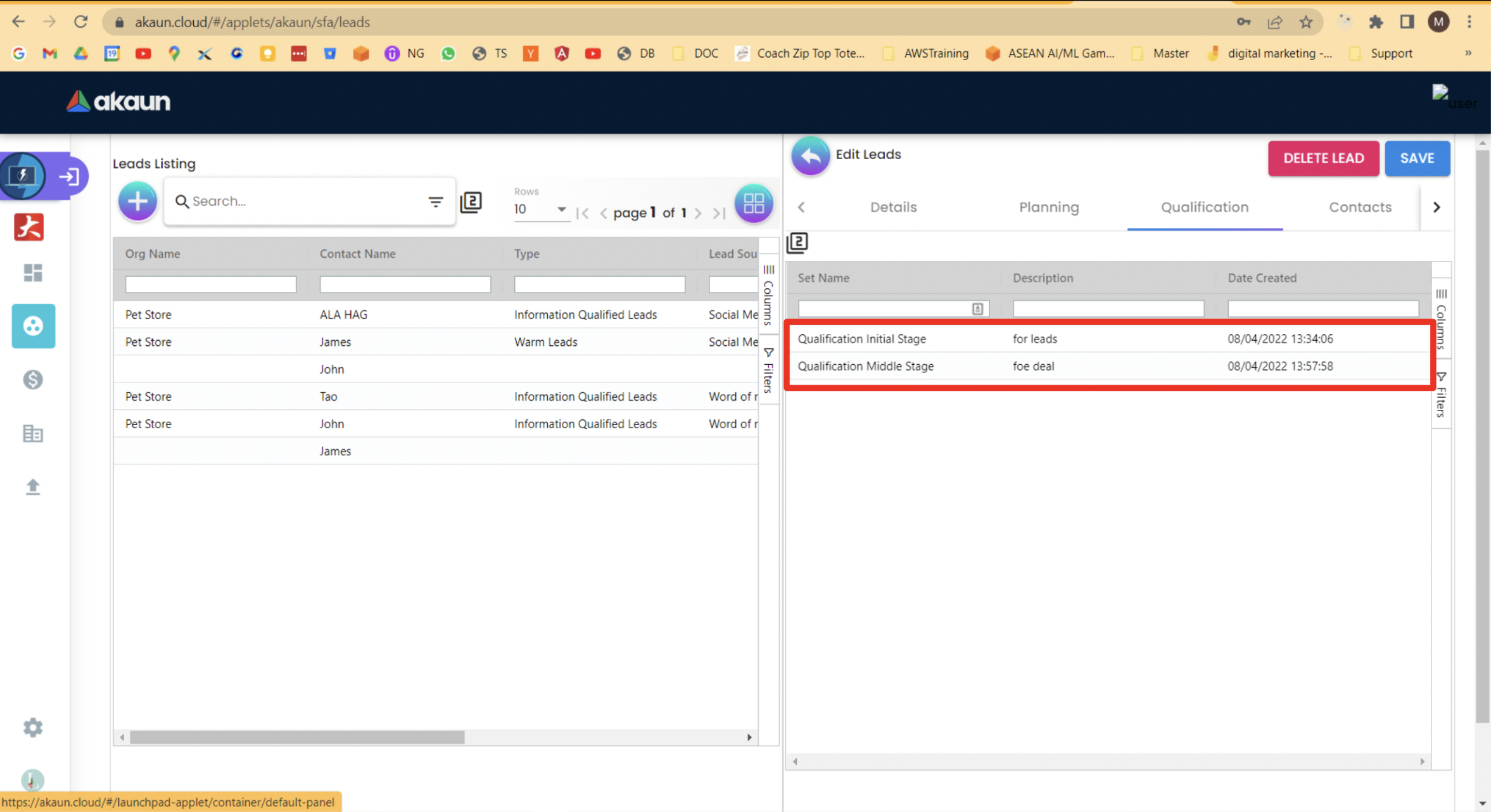Switch to the Contacts tab

[1359, 207]
